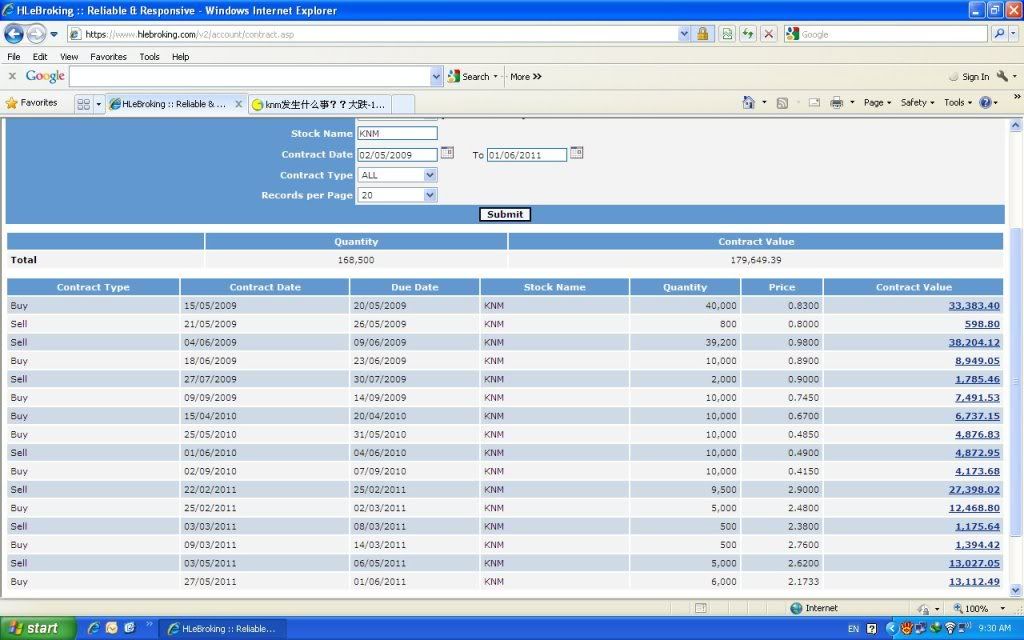Open the 27,398.02 contract value link

pos(973,490)
